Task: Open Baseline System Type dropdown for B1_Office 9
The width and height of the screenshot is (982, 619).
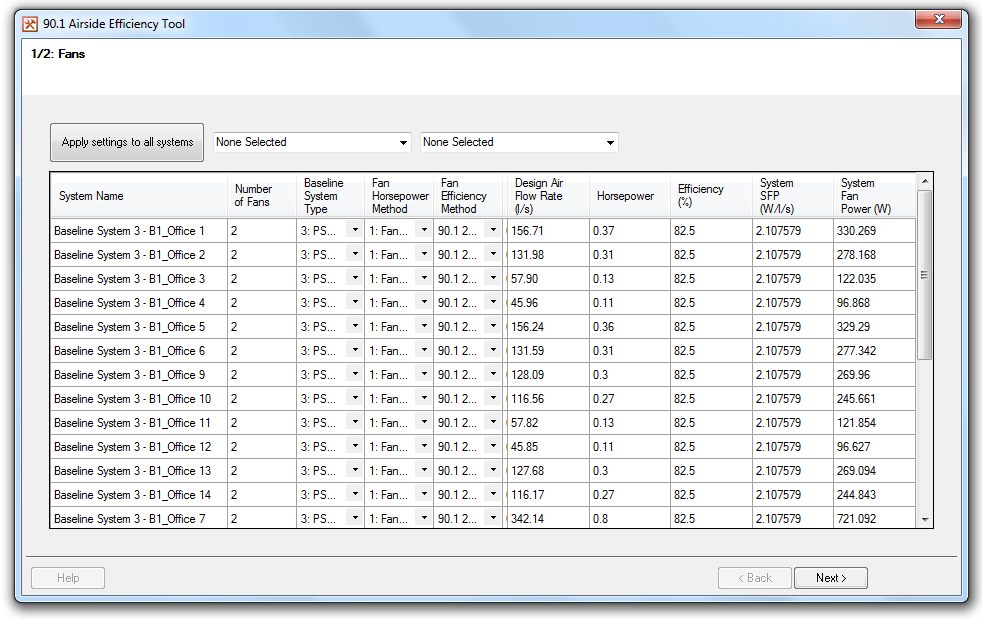Action: (355, 374)
